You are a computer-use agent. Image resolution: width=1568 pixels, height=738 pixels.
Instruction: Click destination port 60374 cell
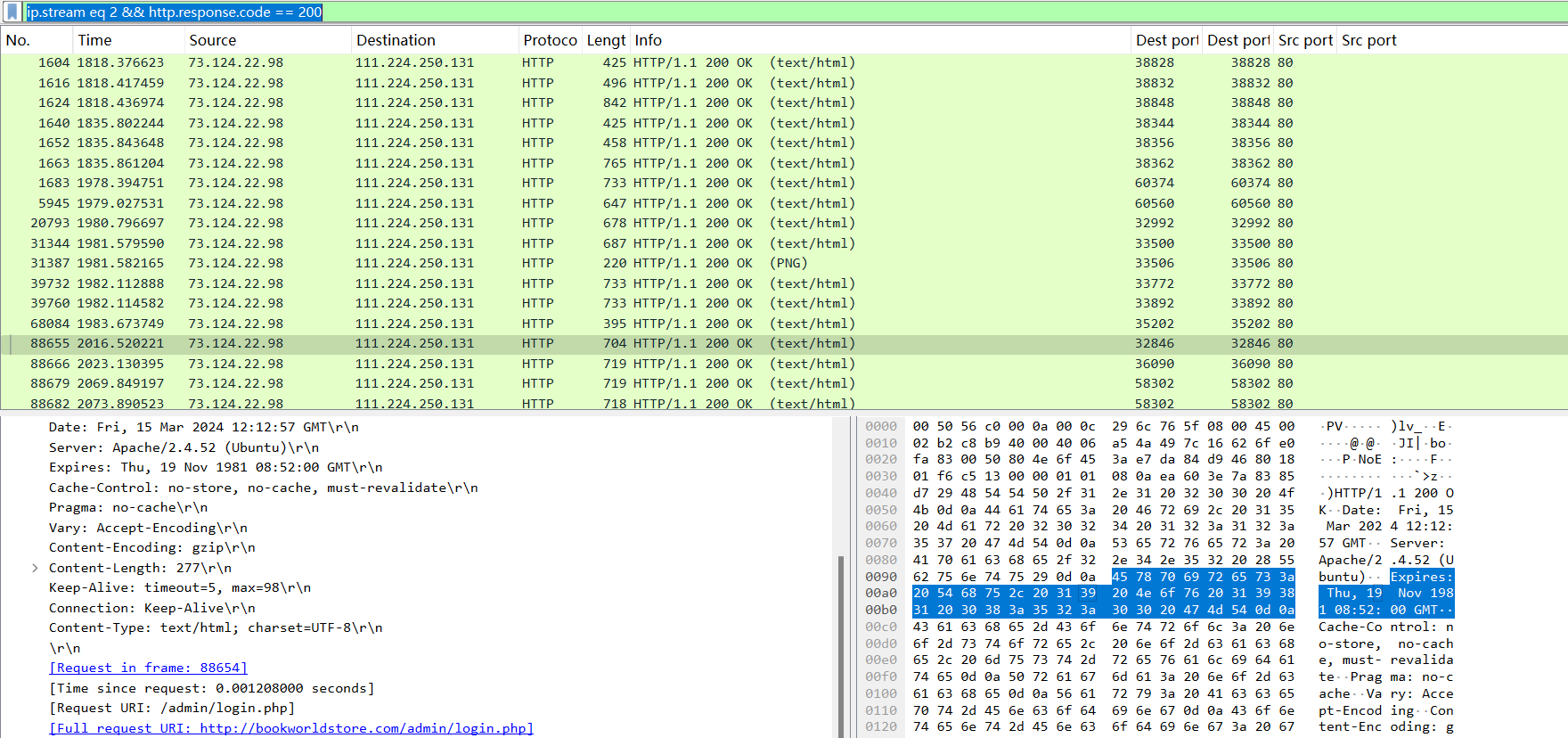click(1155, 183)
